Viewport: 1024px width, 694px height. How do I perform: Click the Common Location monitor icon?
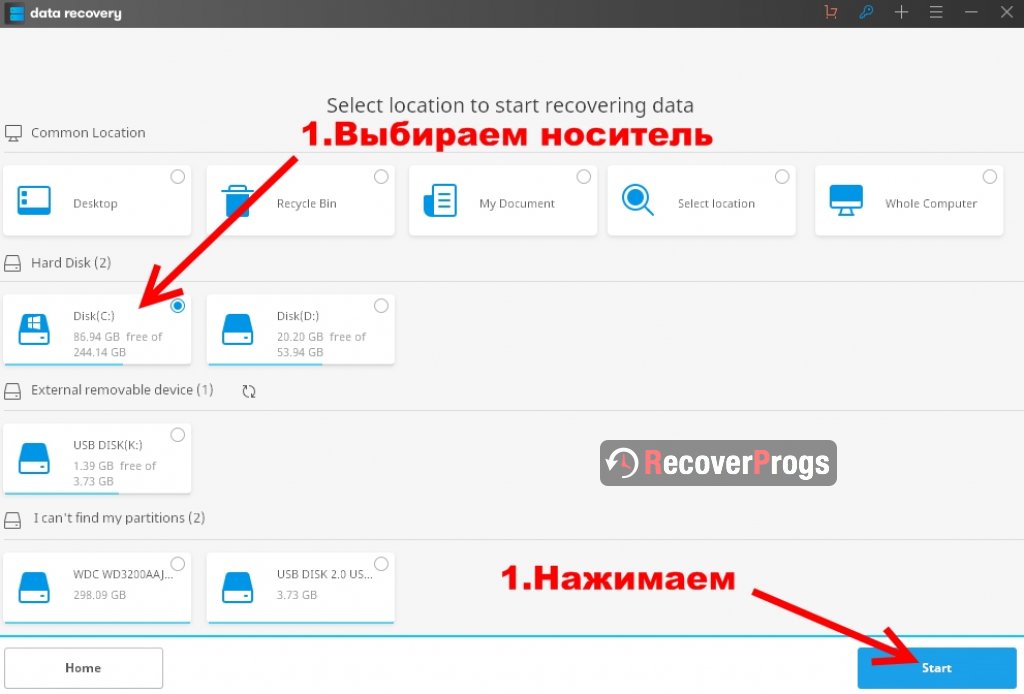pyautogui.click(x=13, y=133)
